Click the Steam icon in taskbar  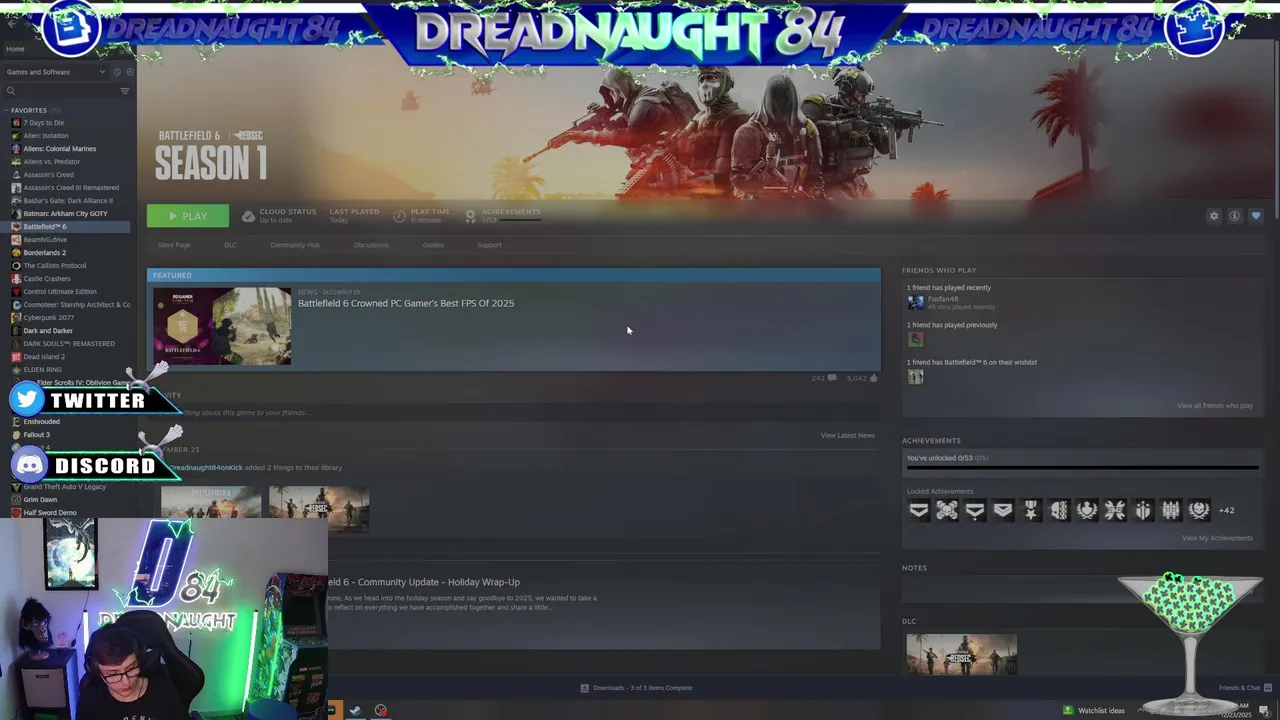point(355,710)
